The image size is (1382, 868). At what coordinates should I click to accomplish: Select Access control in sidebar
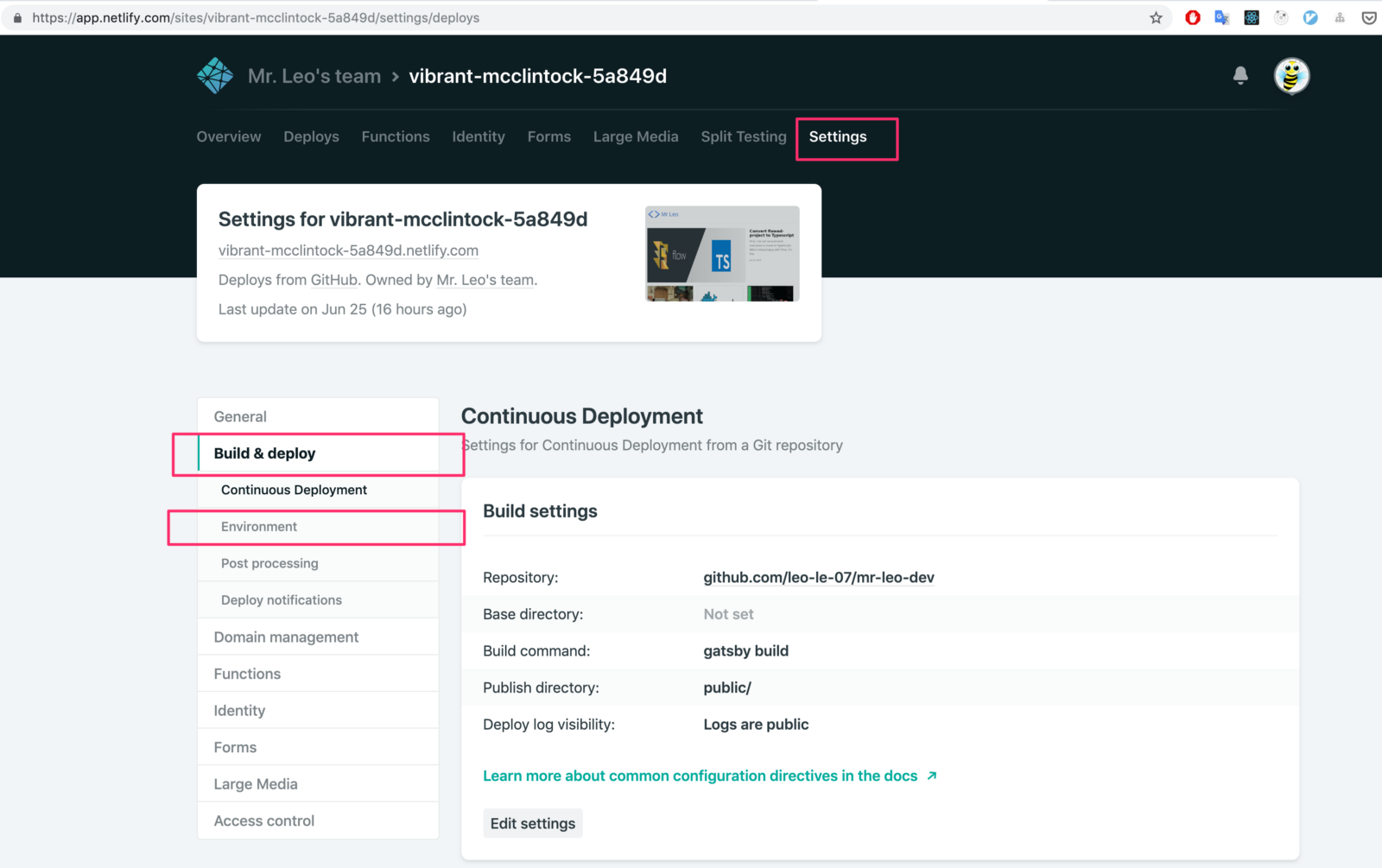(x=318, y=820)
